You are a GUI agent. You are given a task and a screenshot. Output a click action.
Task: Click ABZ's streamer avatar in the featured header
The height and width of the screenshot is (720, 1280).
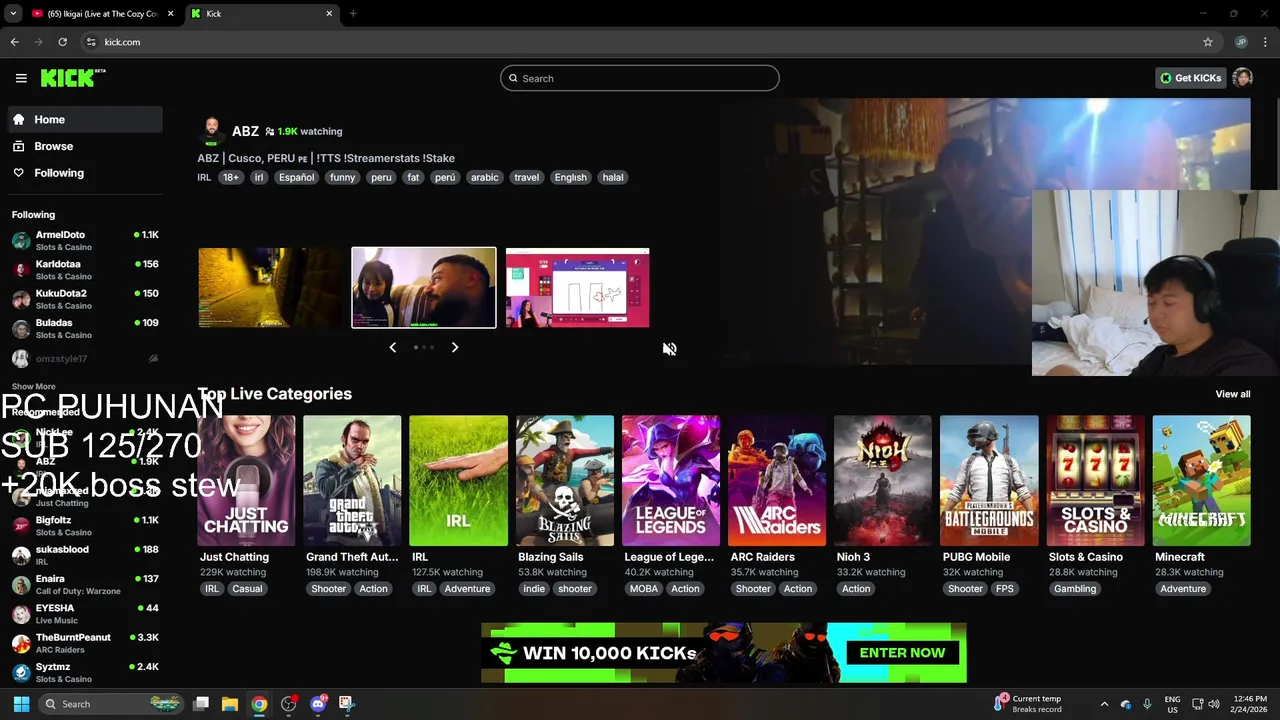[x=211, y=131]
